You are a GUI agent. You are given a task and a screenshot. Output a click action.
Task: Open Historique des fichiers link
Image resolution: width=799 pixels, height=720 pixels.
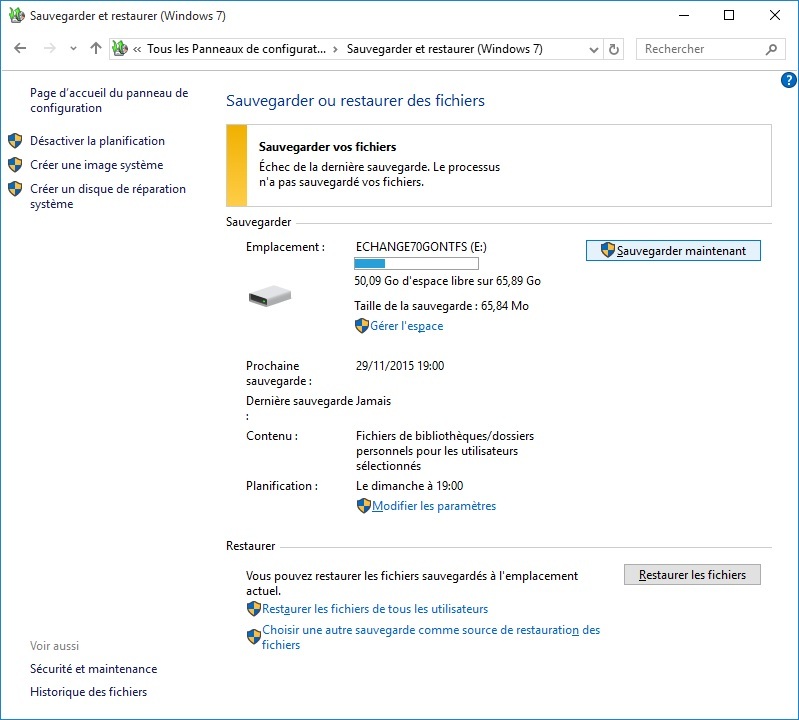pos(89,691)
